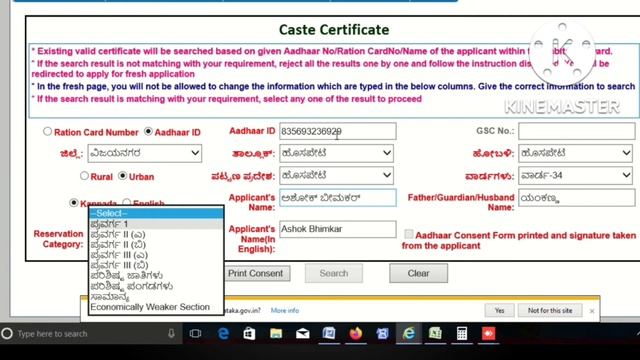Viewport: 640px width, 360px height.
Task: Click the Aadhaar ID input field
Action: tap(338, 131)
